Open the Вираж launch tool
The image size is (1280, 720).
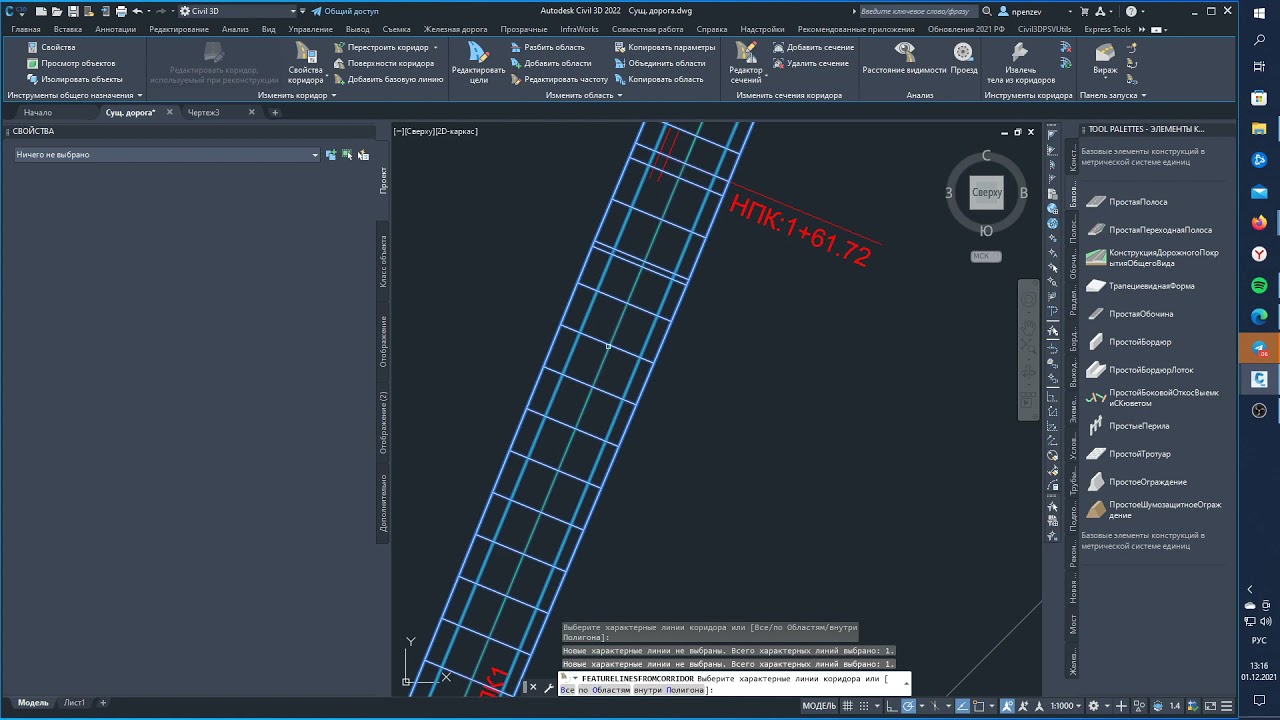[x=1105, y=58]
